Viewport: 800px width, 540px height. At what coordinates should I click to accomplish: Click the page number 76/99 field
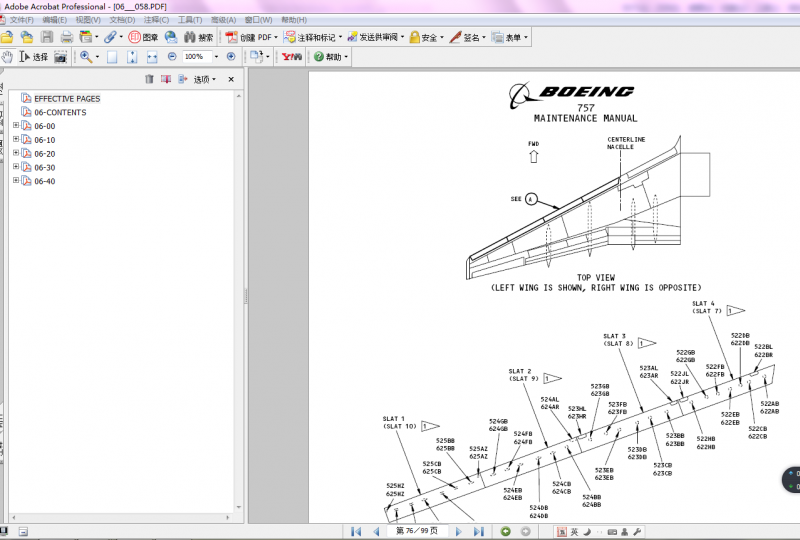click(417, 531)
